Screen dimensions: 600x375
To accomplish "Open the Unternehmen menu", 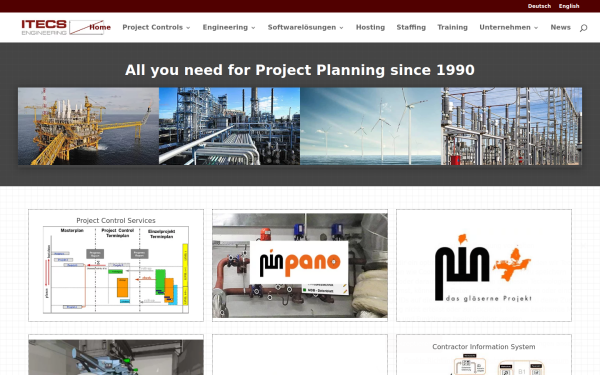I will [x=505, y=27].
